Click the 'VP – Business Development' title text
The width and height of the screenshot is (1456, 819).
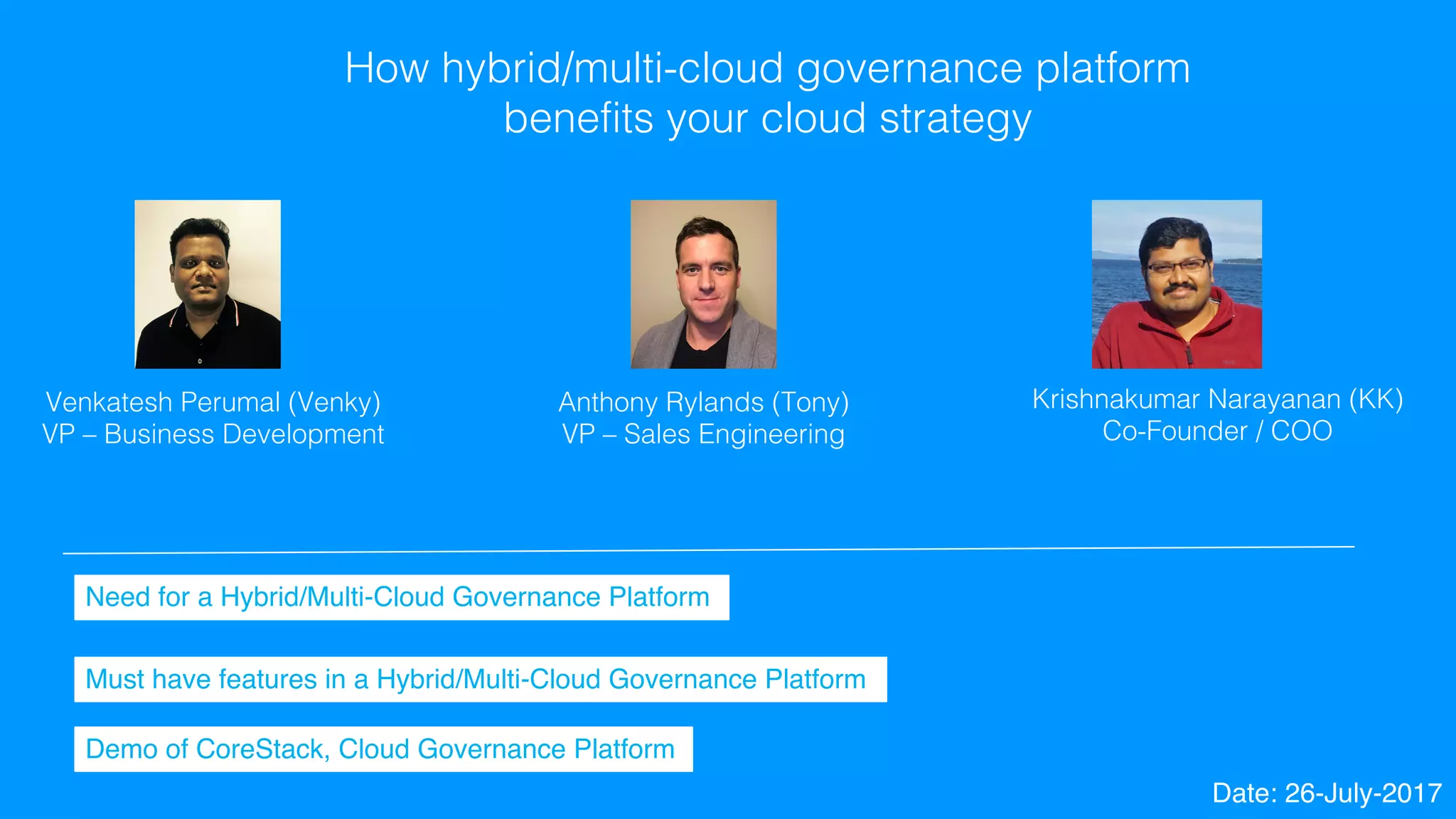tap(213, 434)
